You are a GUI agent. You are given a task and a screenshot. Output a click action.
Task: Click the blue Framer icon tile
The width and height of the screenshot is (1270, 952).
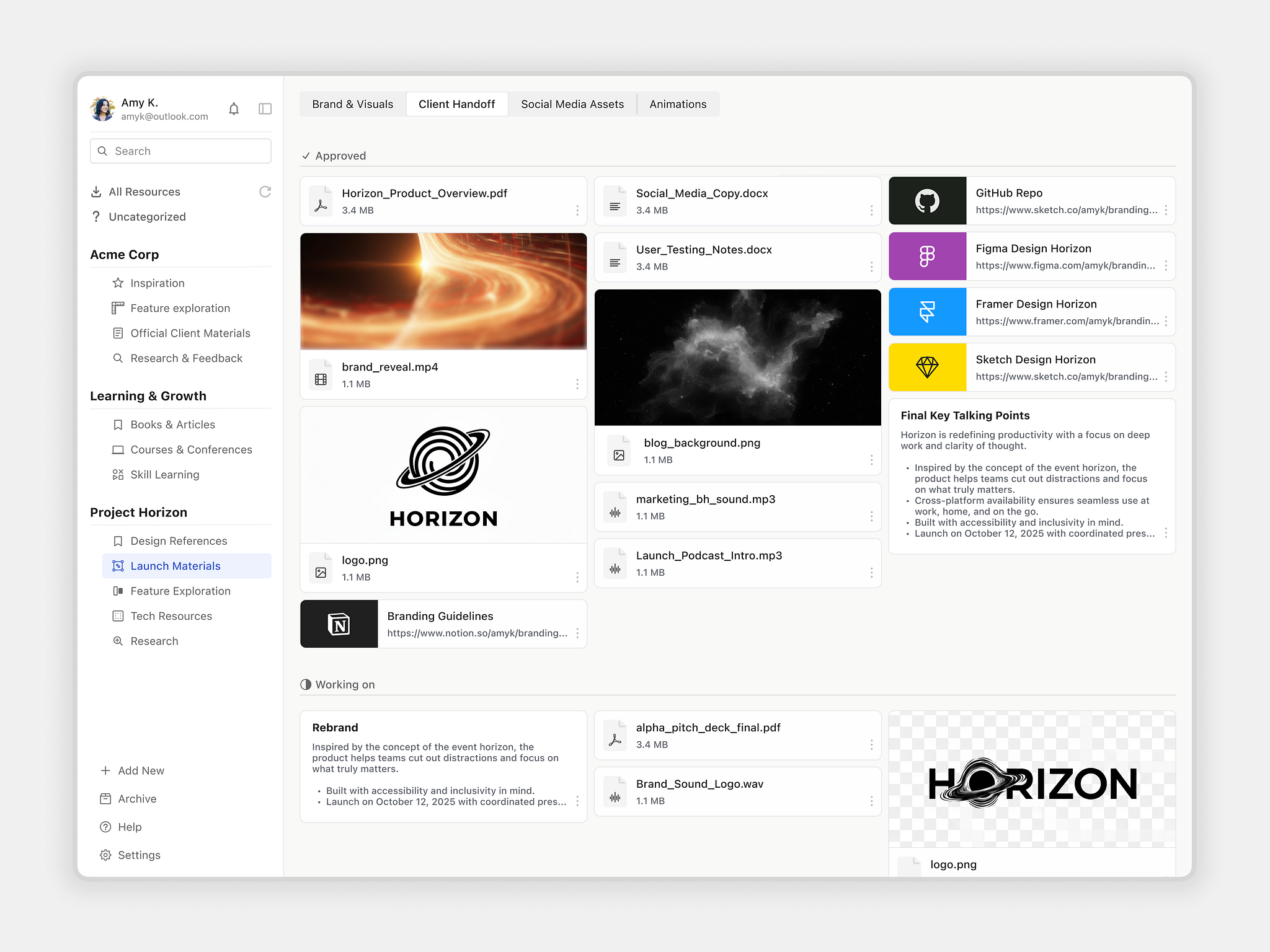coord(927,312)
